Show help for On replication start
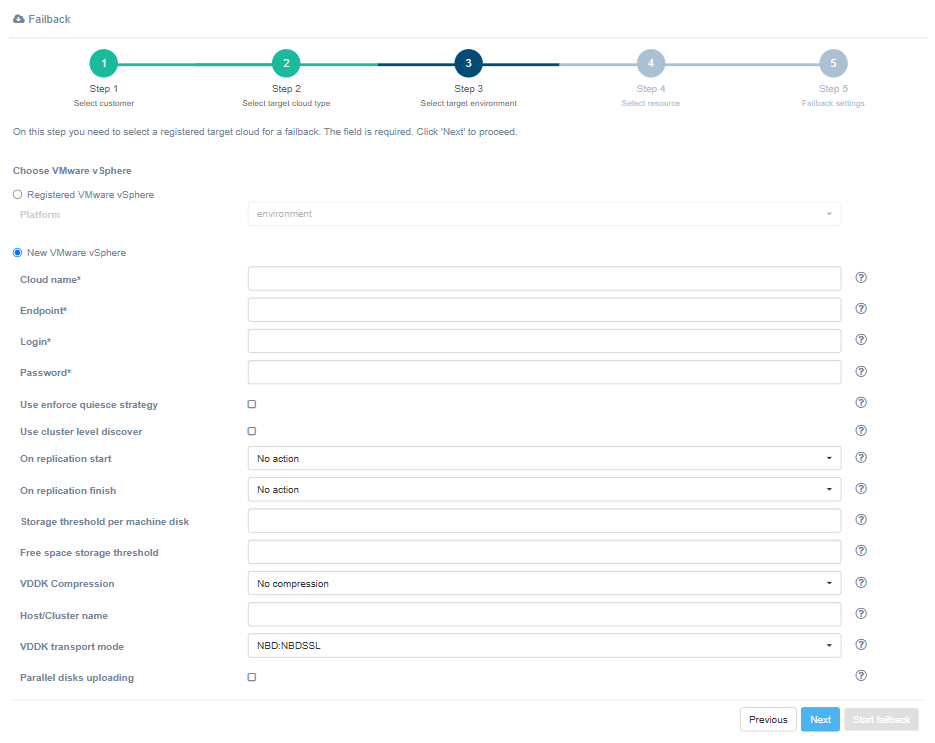Viewport: 935px width, 743px height. click(x=860, y=457)
